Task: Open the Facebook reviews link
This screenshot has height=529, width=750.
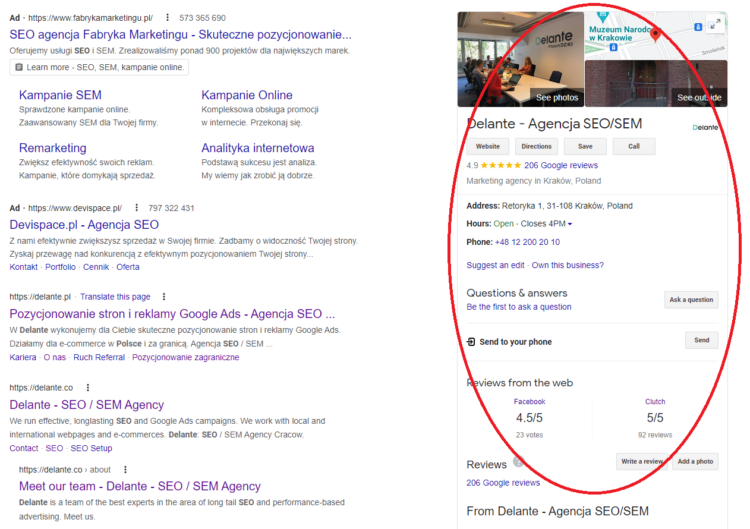Action: 529,402
